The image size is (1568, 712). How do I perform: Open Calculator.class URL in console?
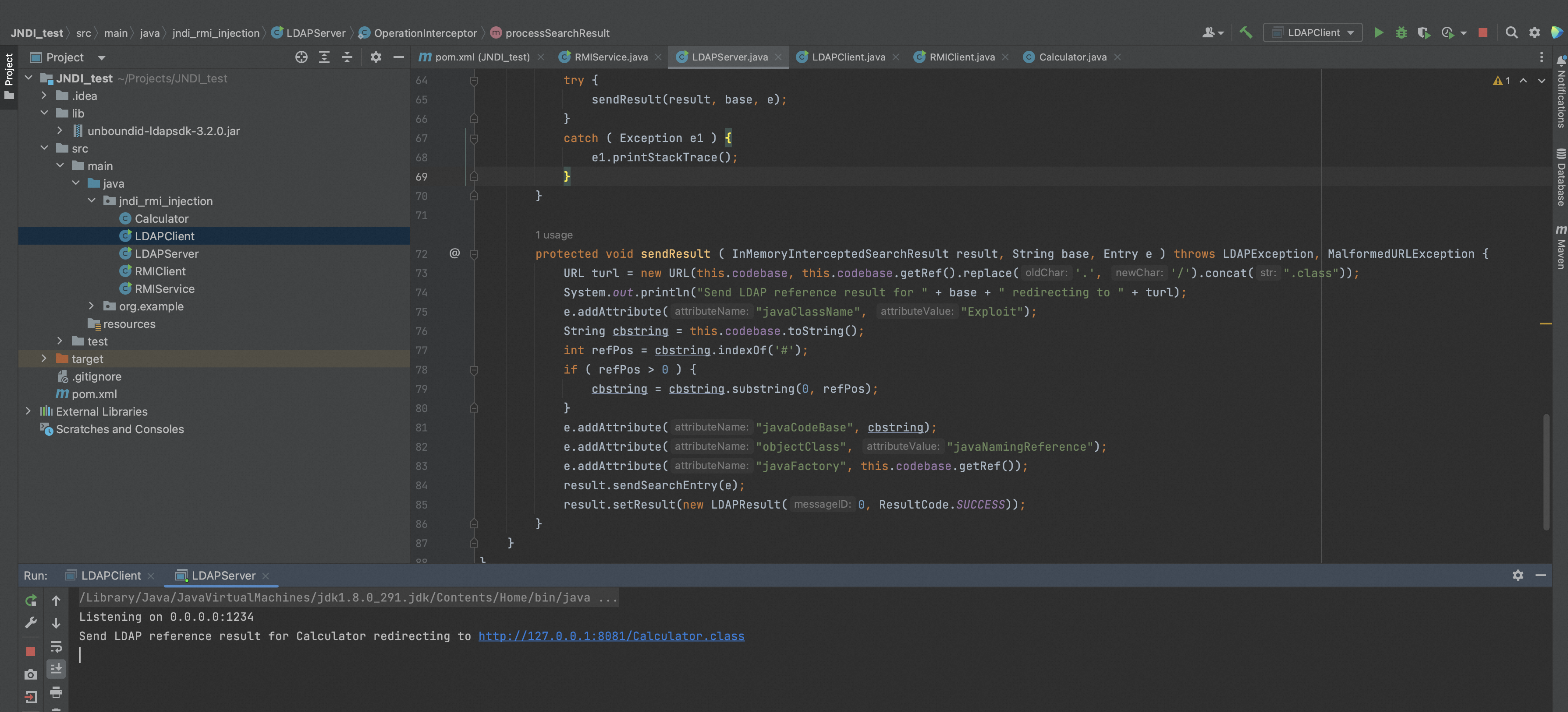(x=611, y=636)
